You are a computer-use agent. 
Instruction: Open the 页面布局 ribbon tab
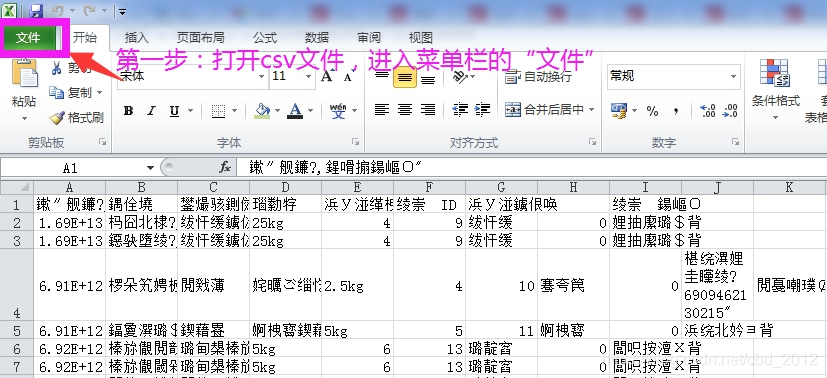coord(200,37)
